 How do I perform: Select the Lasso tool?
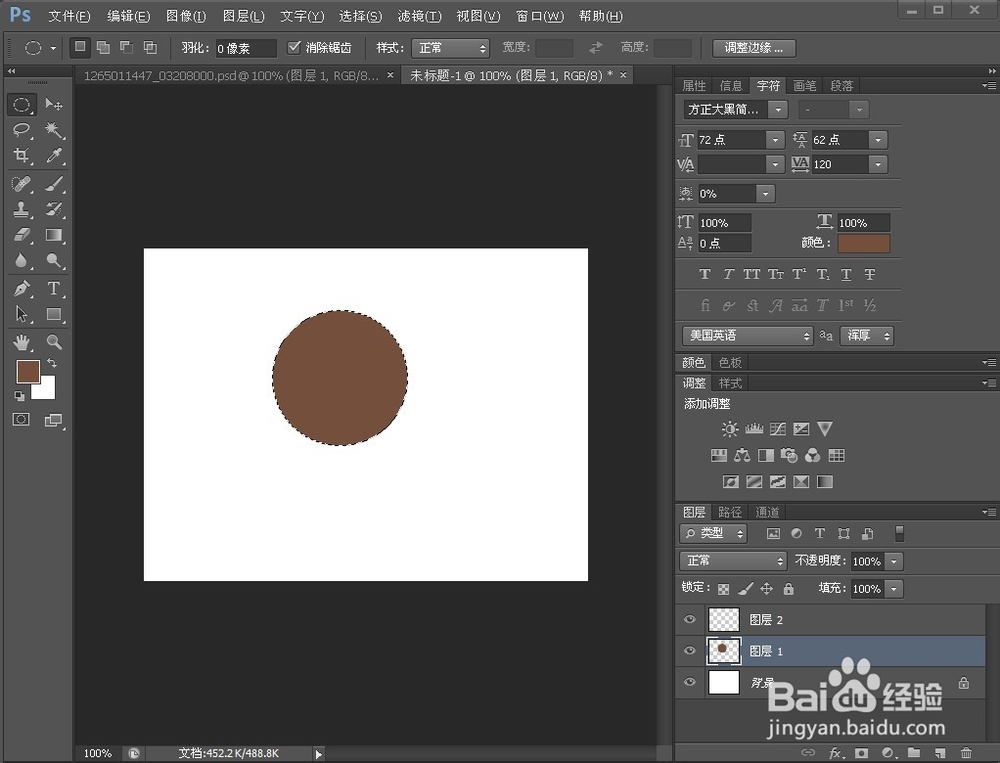pos(22,130)
